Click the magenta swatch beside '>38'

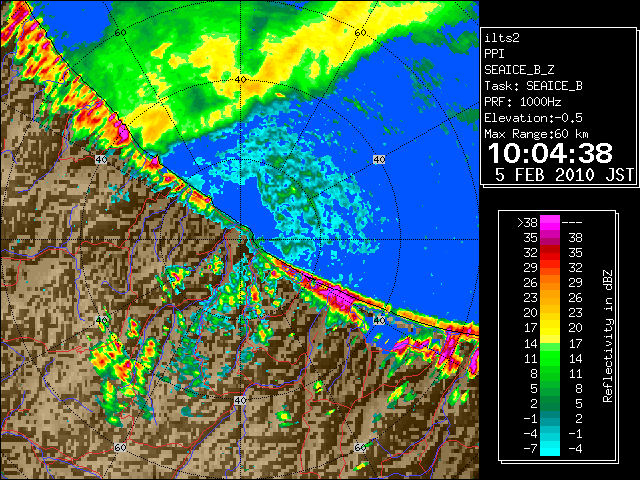[x=550, y=223]
